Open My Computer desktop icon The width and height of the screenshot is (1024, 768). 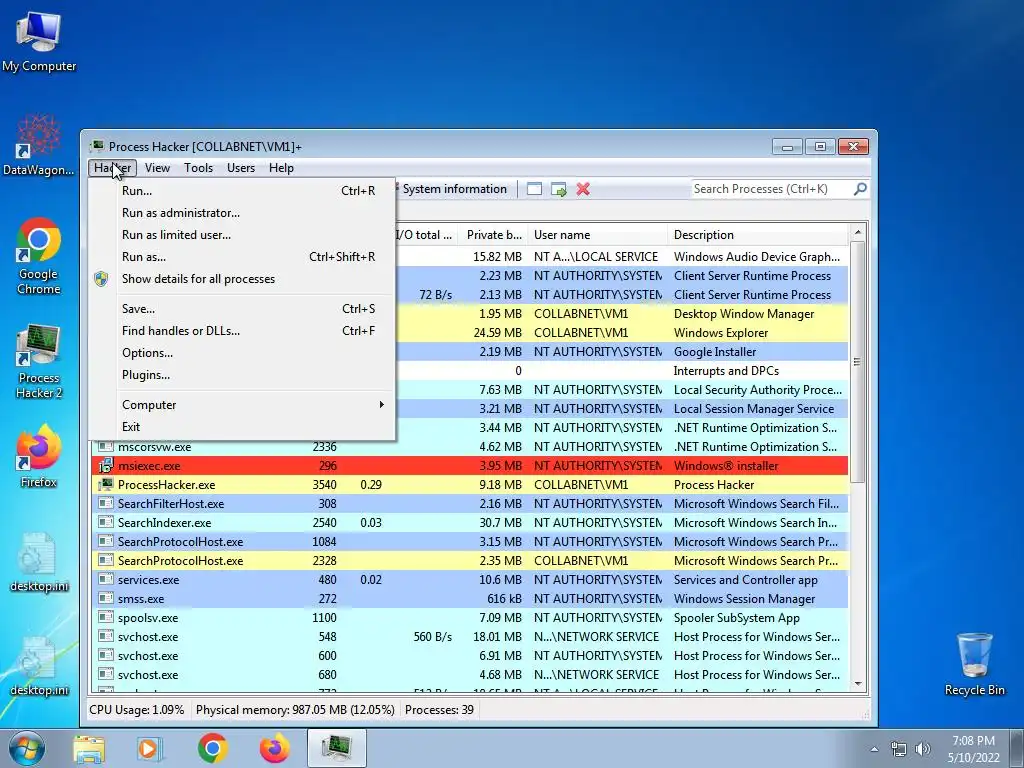[x=39, y=42]
